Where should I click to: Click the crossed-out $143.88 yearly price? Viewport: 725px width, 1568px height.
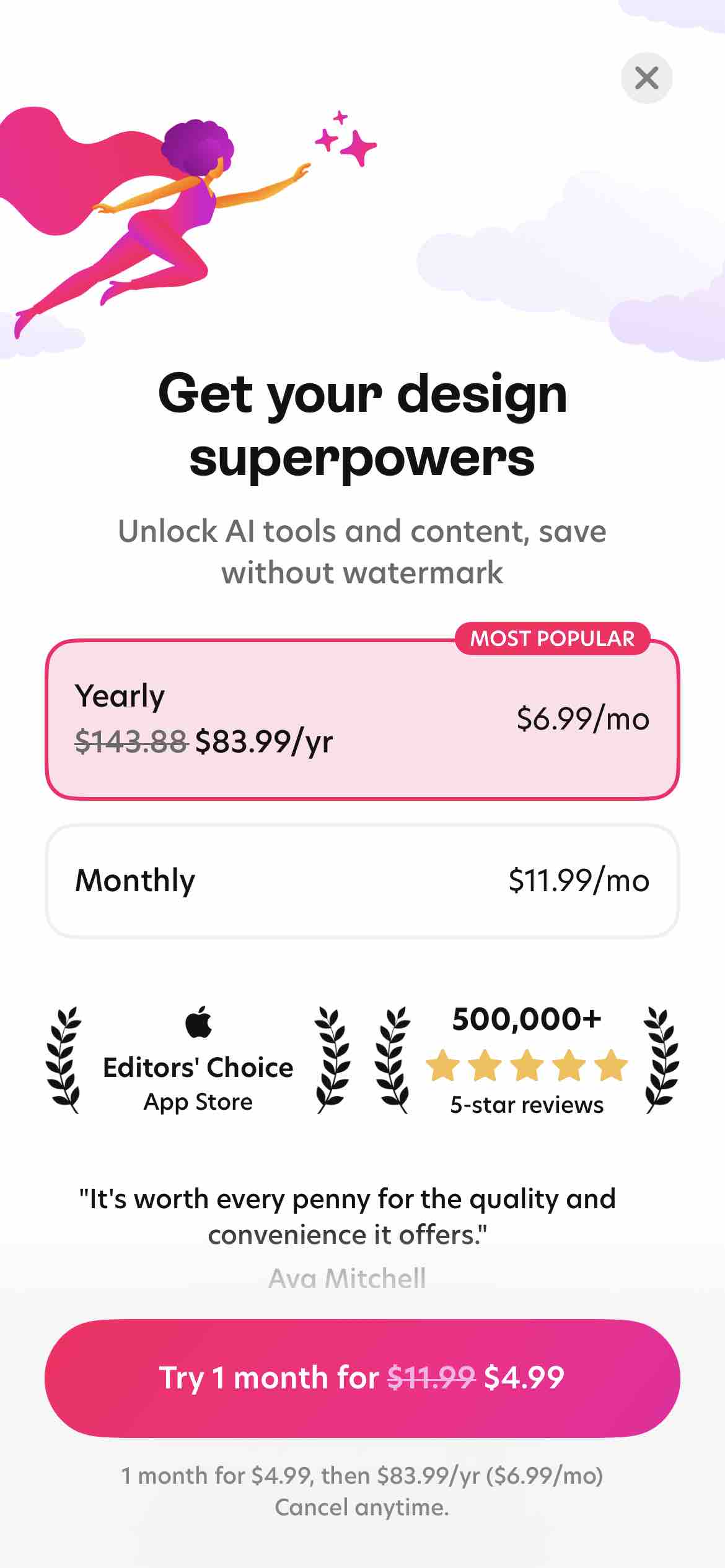tap(131, 741)
